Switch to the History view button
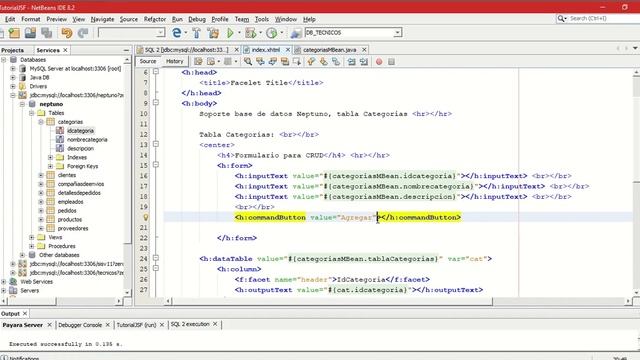The image size is (640, 360). point(174,61)
